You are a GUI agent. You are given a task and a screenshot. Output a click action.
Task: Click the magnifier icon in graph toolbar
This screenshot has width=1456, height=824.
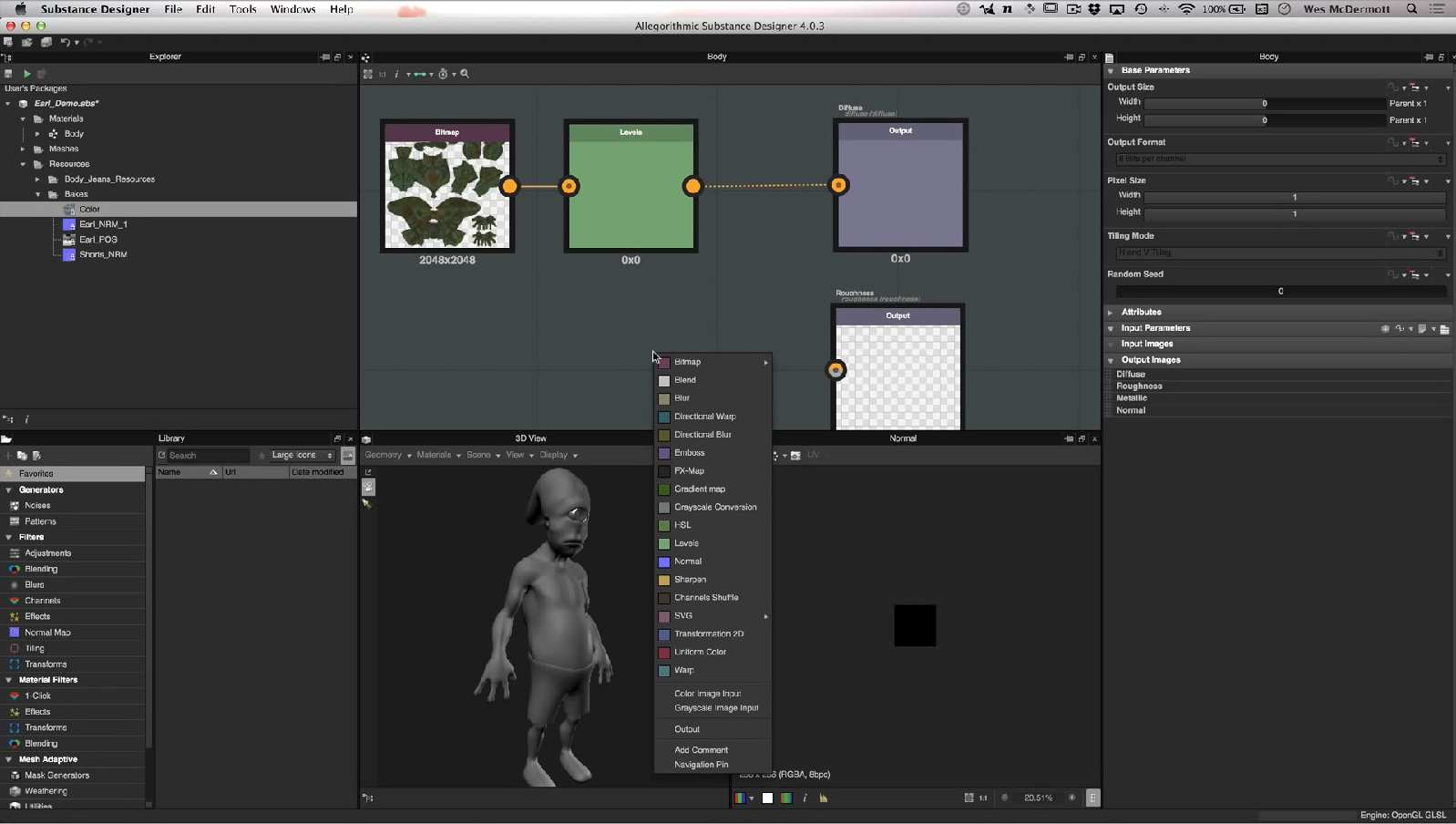[x=465, y=74]
